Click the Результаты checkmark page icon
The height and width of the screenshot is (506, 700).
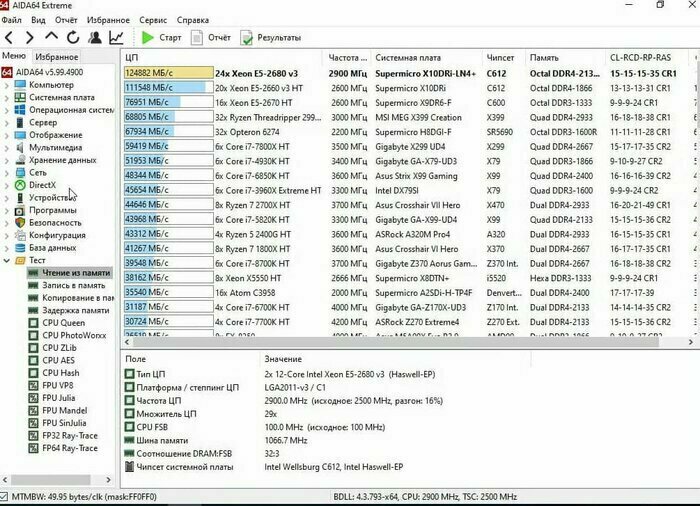pos(246,38)
